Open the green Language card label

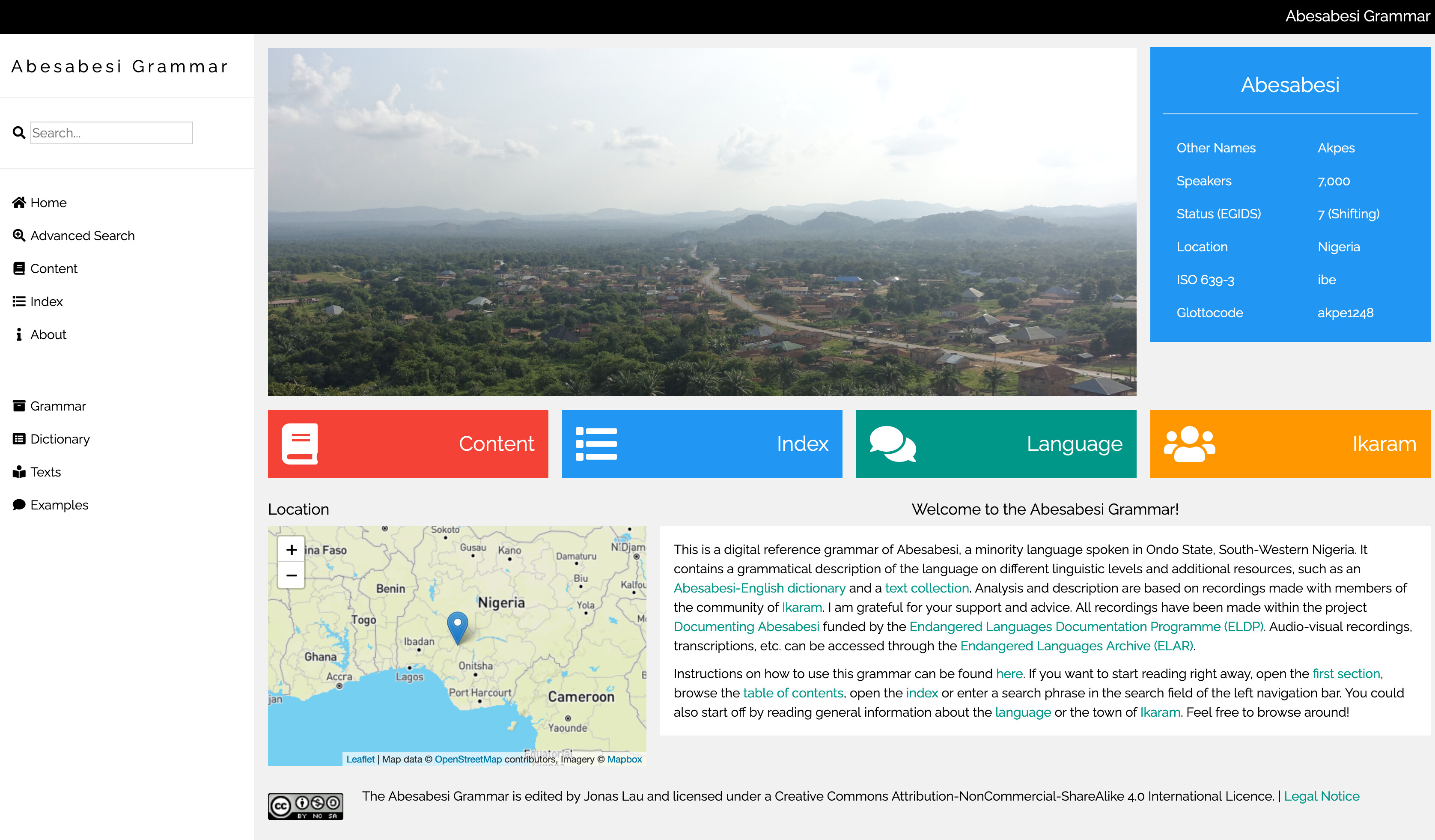(x=1075, y=444)
